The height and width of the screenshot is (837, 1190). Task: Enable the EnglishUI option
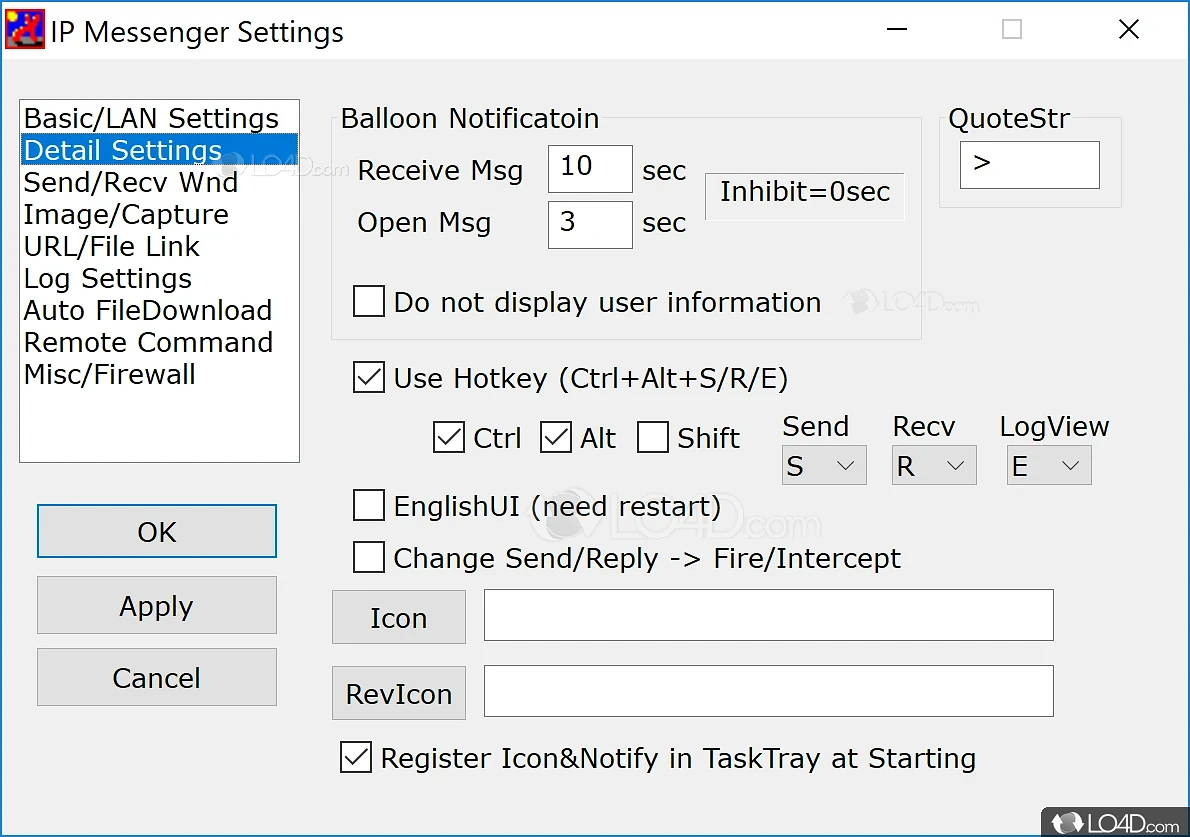pos(369,506)
